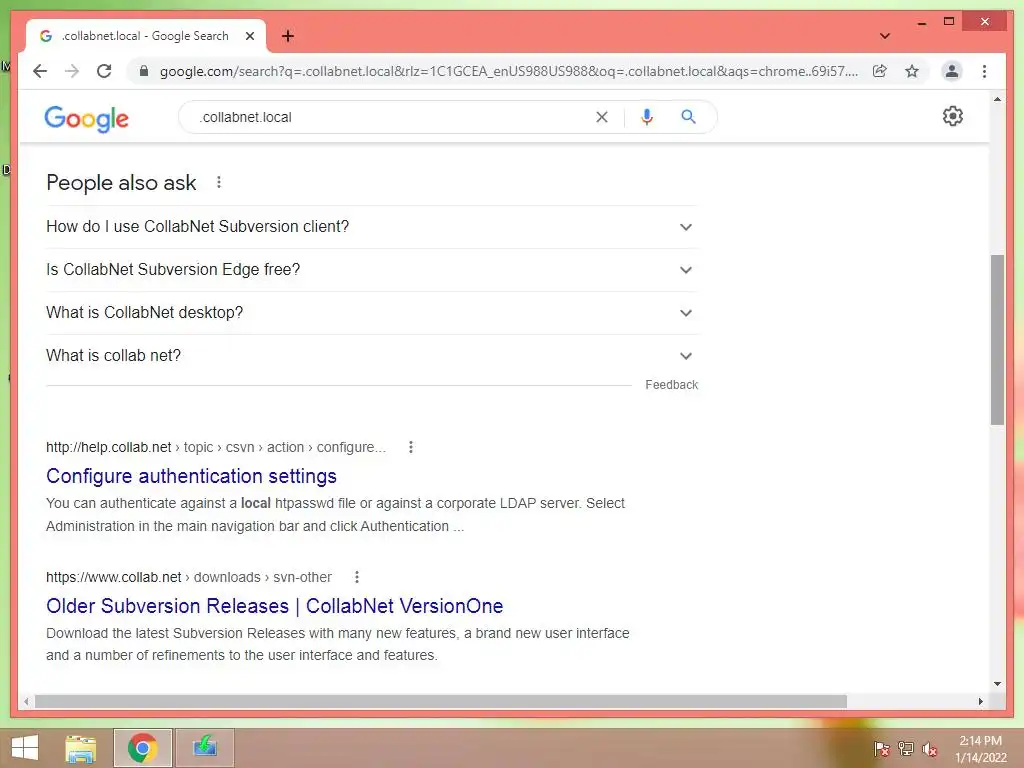The height and width of the screenshot is (768, 1024).
Task: Click the horizontal scroll right arrow
Action: point(980,701)
